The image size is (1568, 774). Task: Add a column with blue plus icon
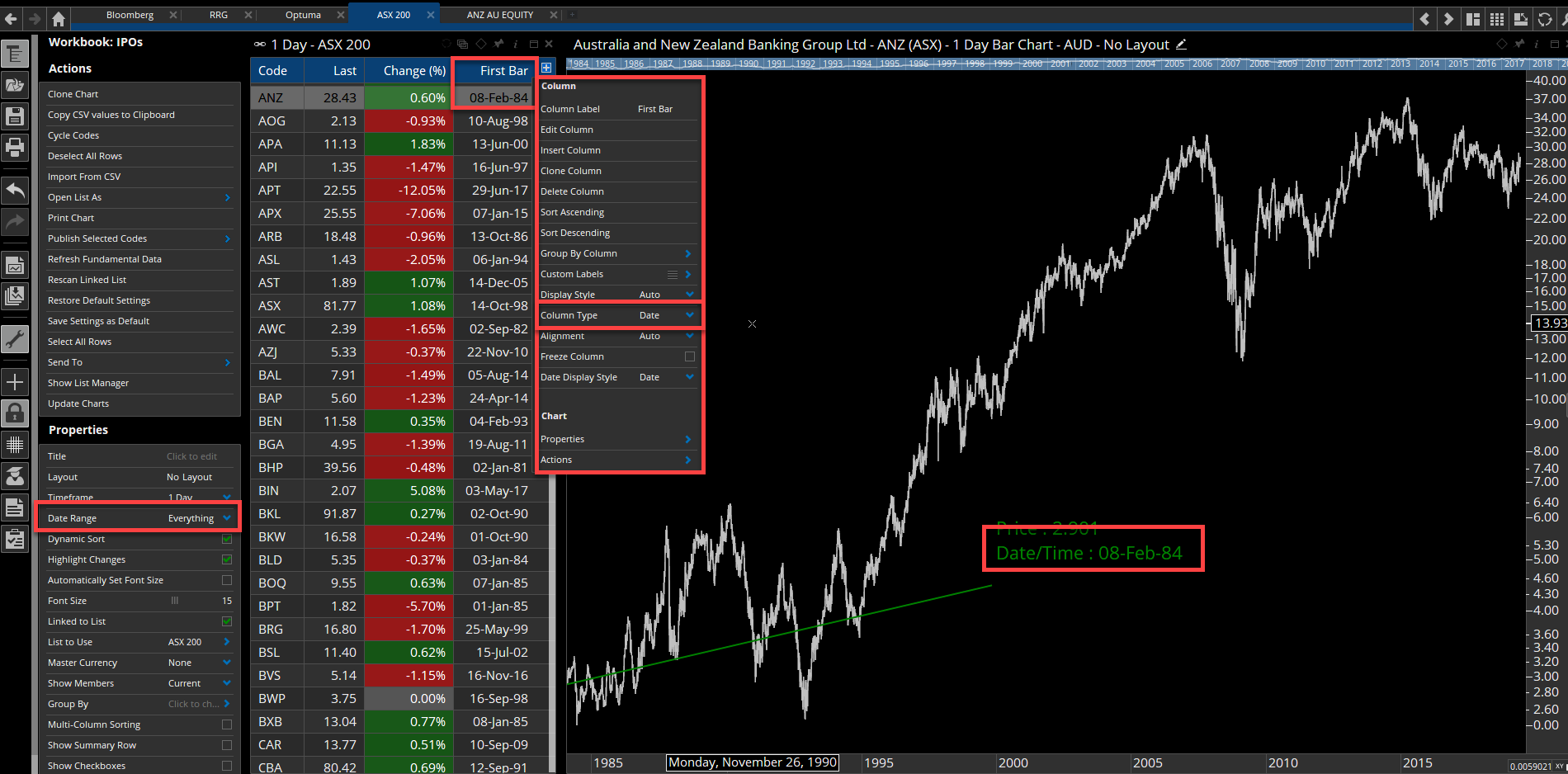(546, 68)
